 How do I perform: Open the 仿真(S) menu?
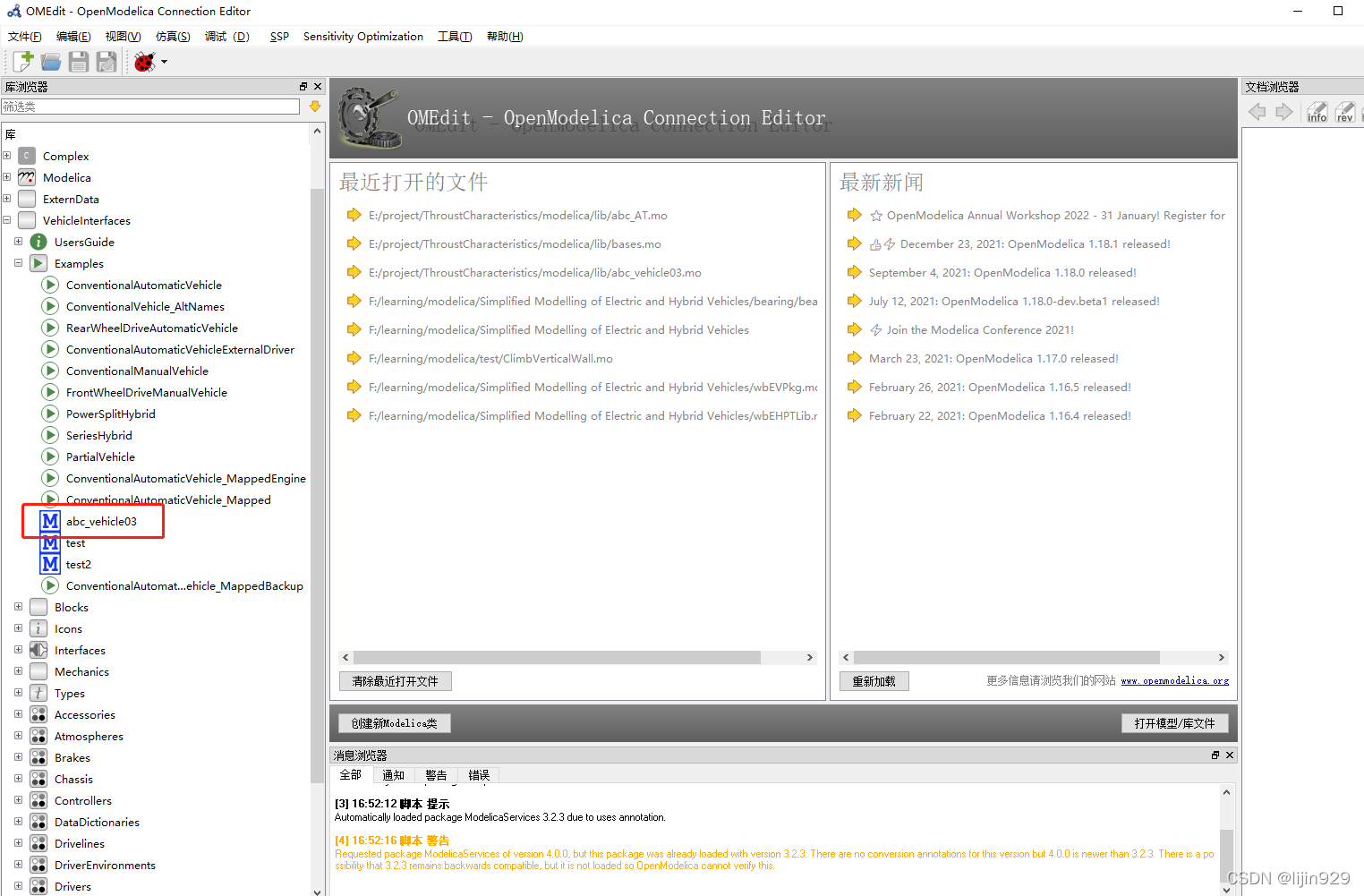coord(173,36)
